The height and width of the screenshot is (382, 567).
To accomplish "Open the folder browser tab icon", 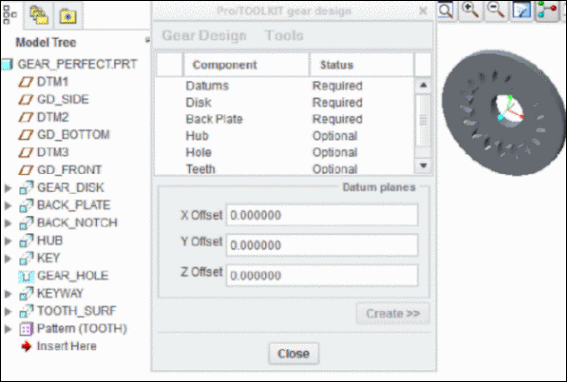I will pos(39,15).
